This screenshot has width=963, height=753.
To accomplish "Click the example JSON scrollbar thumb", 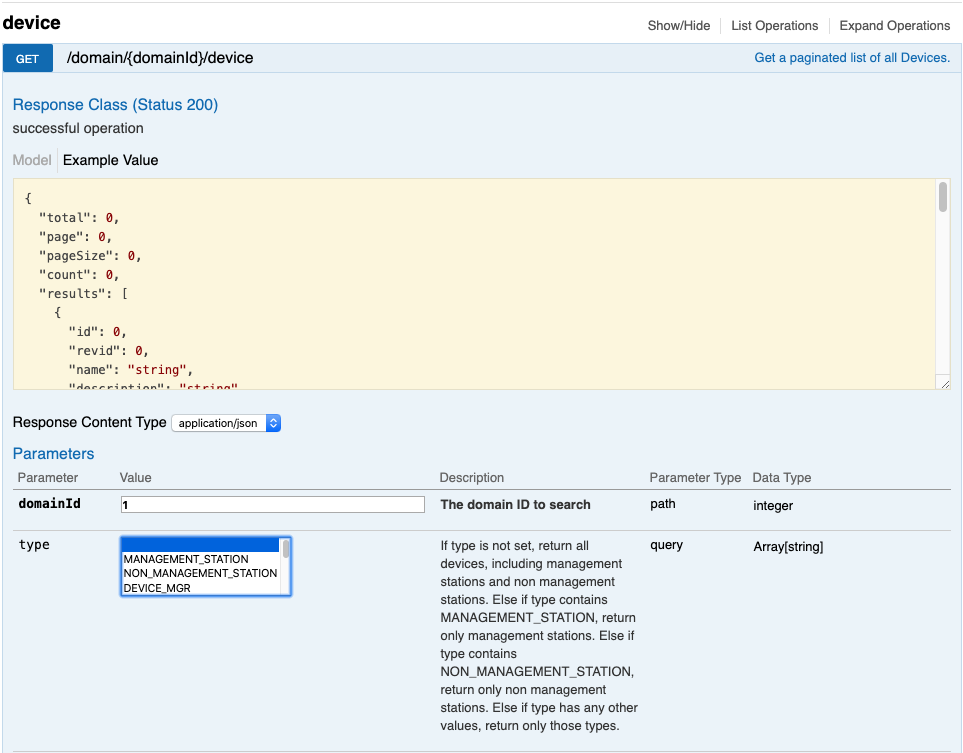I will pyautogui.click(x=943, y=197).
